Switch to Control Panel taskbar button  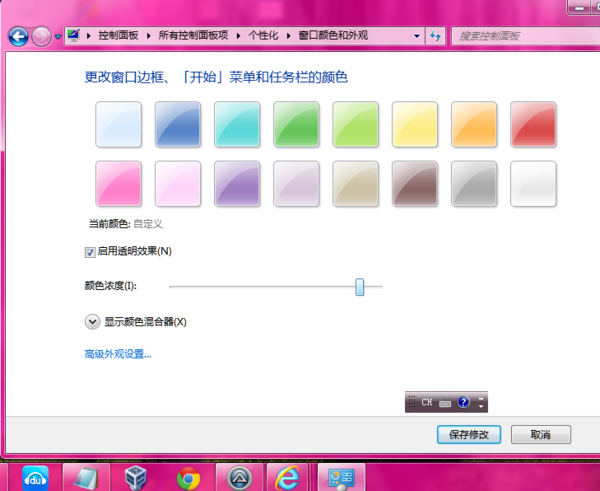(341, 478)
